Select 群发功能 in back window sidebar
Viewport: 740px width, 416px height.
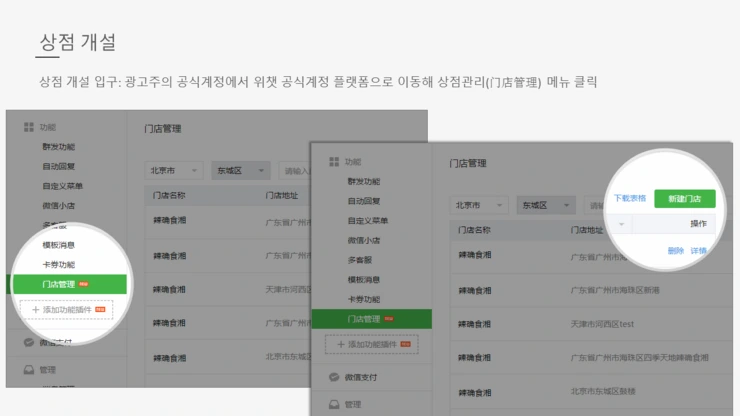coord(59,147)
